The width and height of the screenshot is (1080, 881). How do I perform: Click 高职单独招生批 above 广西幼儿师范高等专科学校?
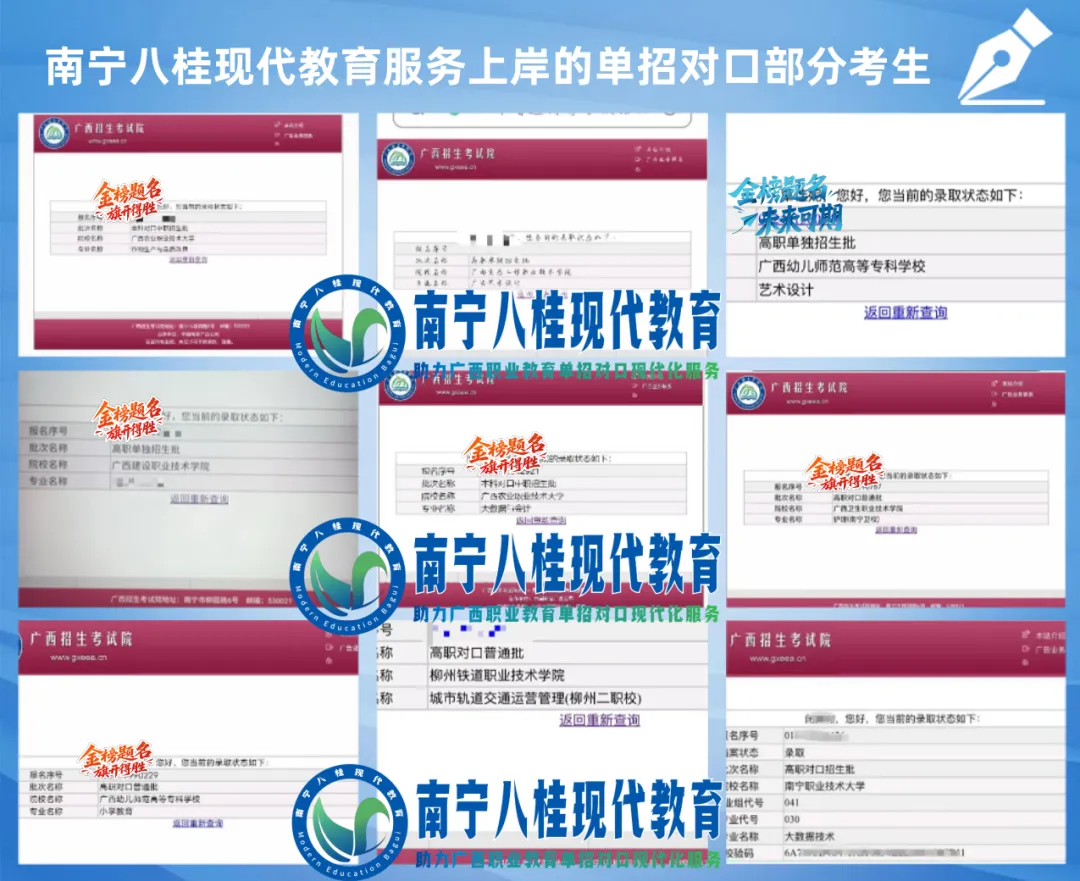coord(807,242)
